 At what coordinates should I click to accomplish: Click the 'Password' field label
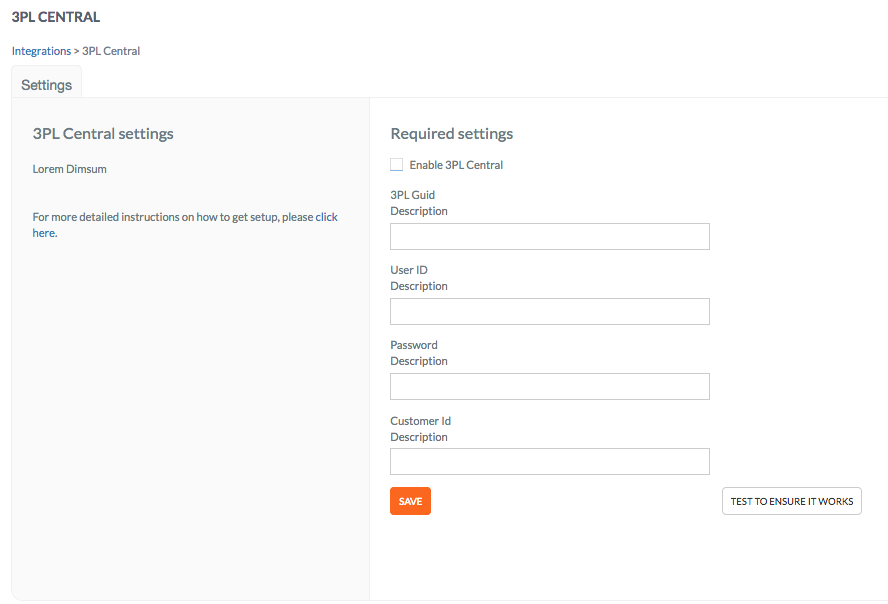pos(414,345)
